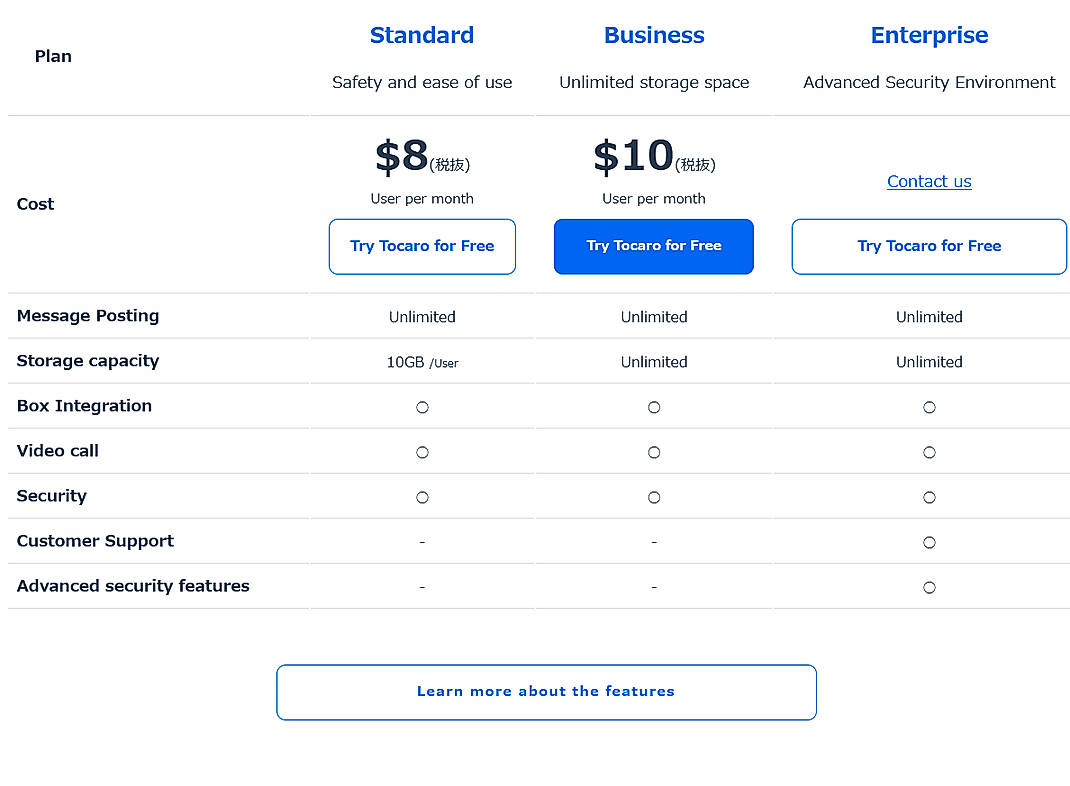The image size is (1070, 786).
Task: Click Advanced security features circle for Enterprise
Action: point(929,587)
